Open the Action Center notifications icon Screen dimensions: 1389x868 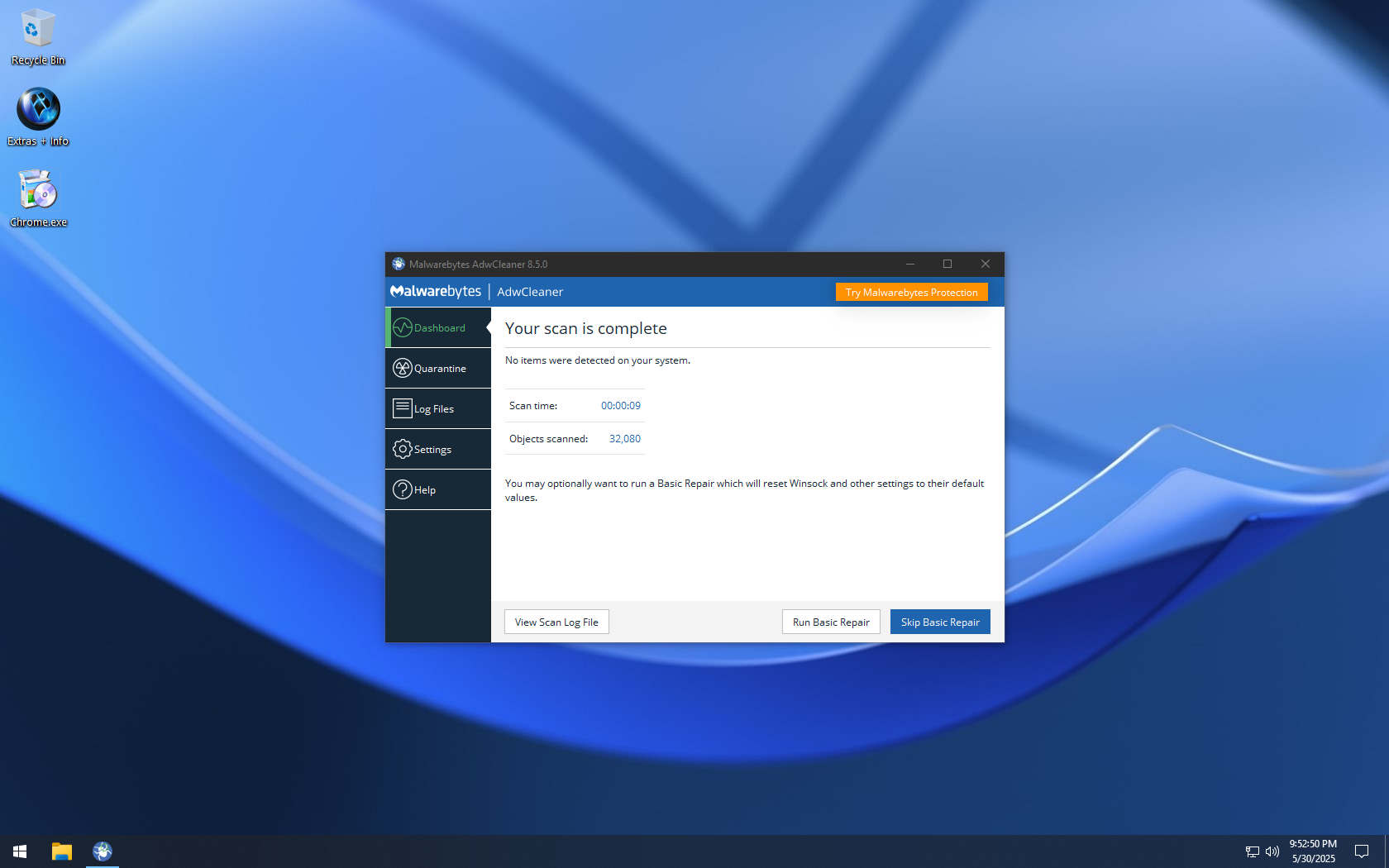1362,851
